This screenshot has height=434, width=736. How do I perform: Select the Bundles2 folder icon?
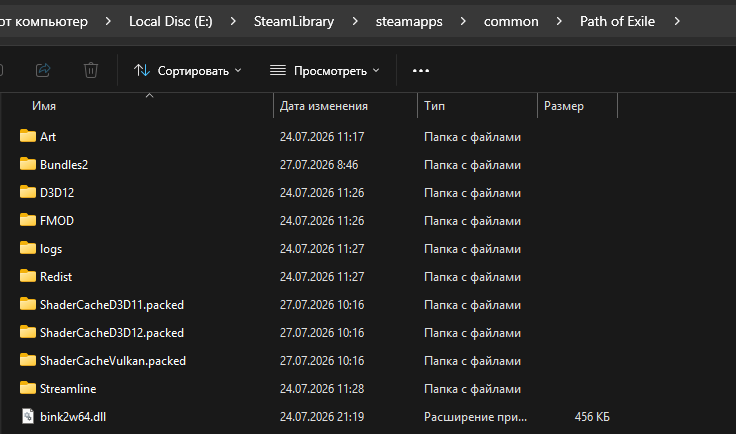click(x=28, y=164)
